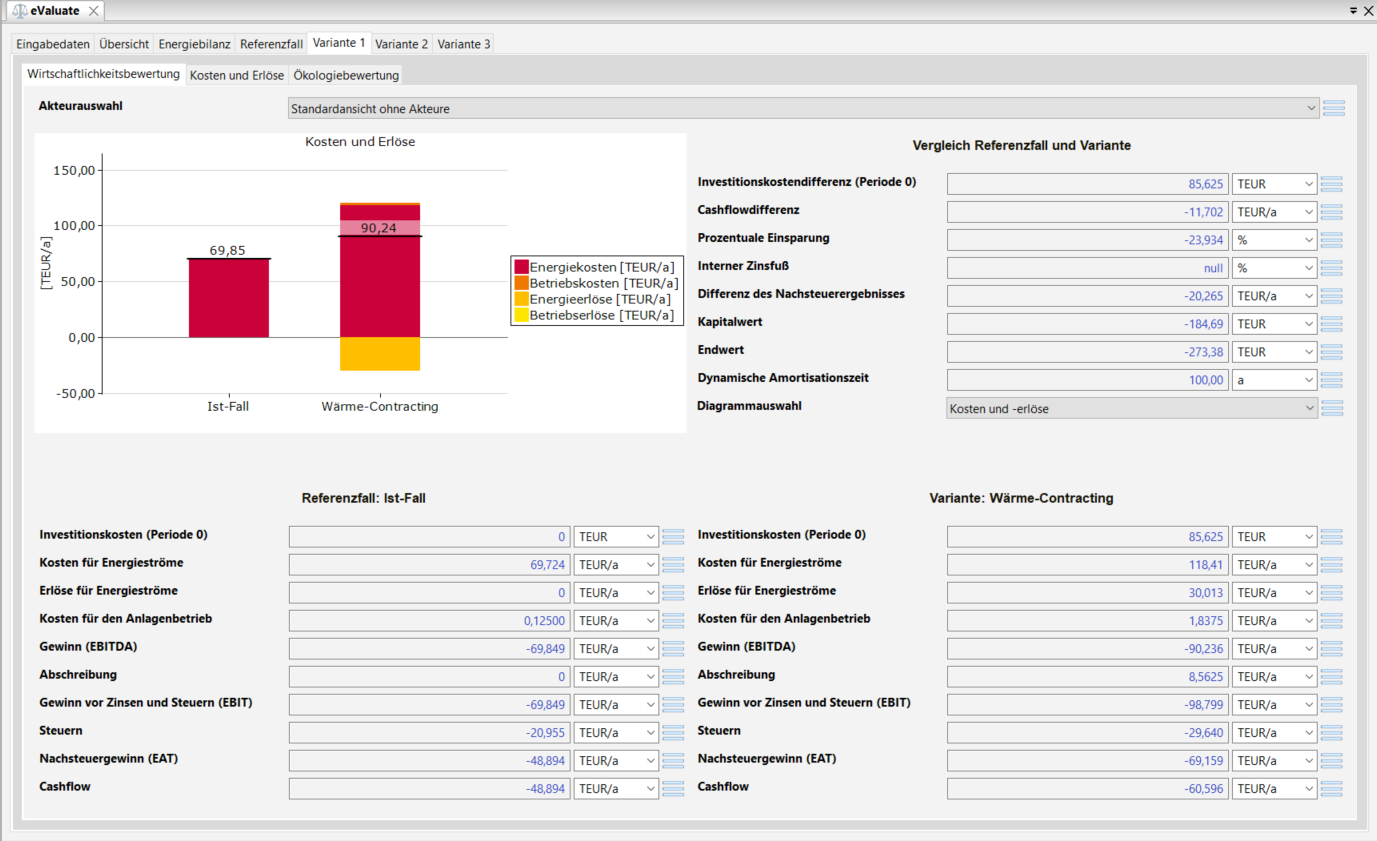Image resolution: width=1377 pixels, height=841 pixels.
Task: Click the '90,24' label in the chart
Action: (379, 228)
